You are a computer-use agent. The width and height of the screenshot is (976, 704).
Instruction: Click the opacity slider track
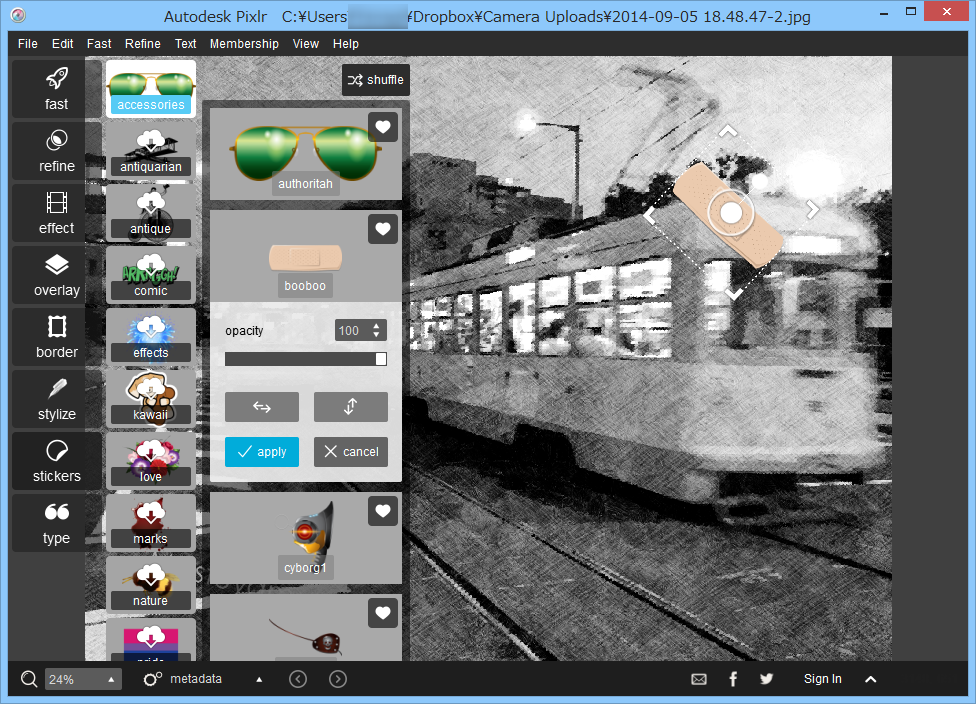(306, 359)
